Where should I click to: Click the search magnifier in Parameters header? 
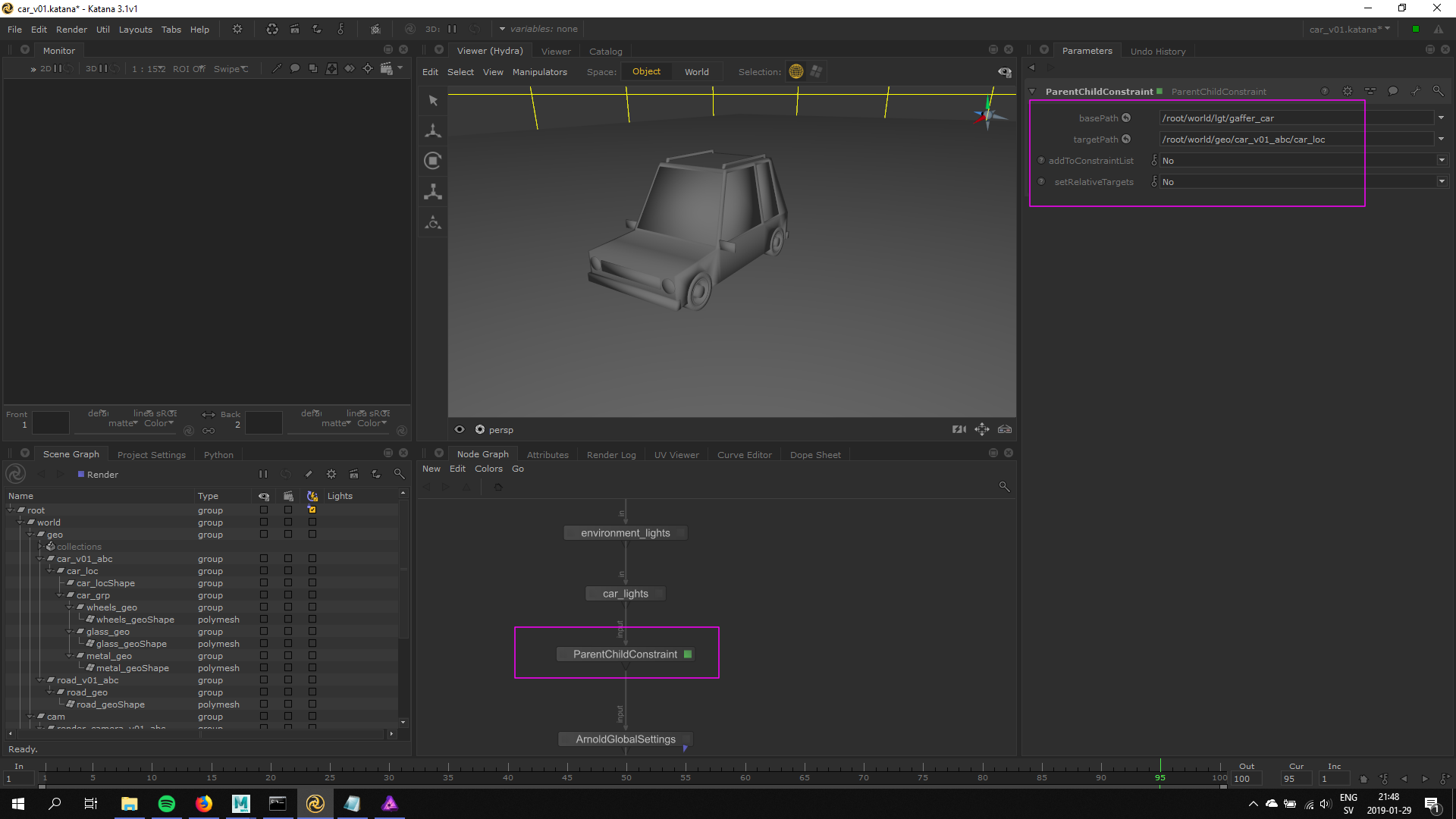coord(1438,91)
